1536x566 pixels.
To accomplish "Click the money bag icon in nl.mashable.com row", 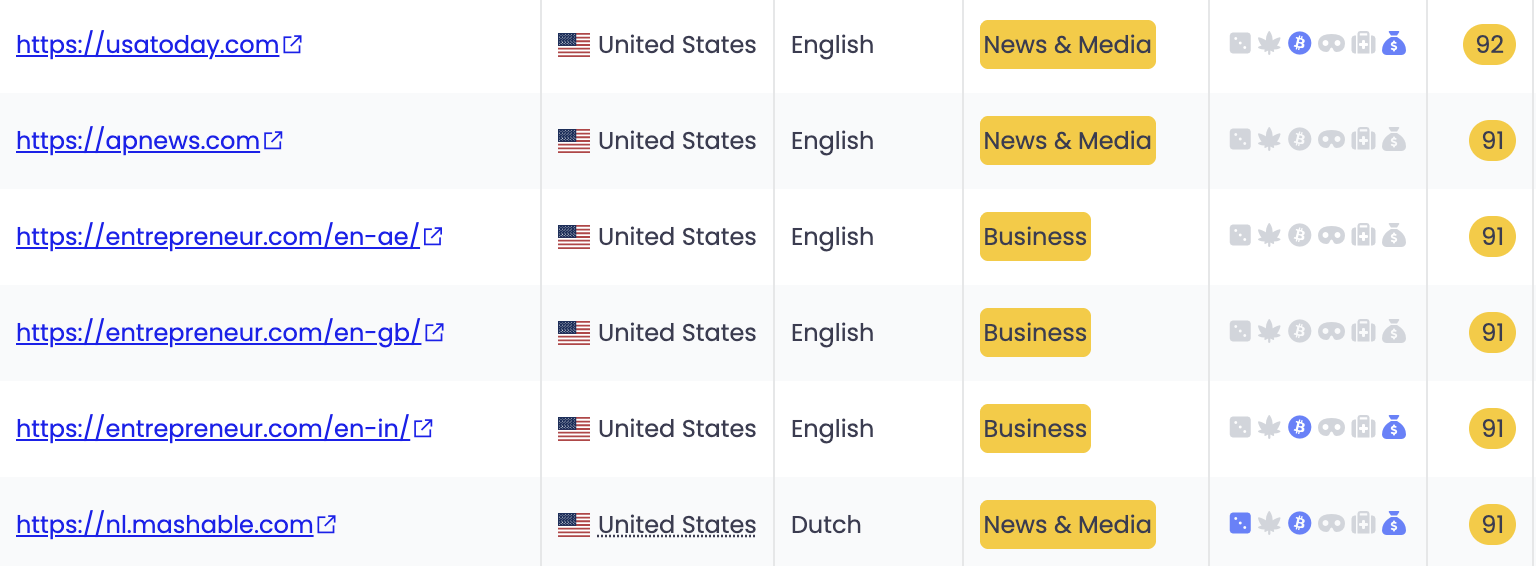I will 1394,523.
